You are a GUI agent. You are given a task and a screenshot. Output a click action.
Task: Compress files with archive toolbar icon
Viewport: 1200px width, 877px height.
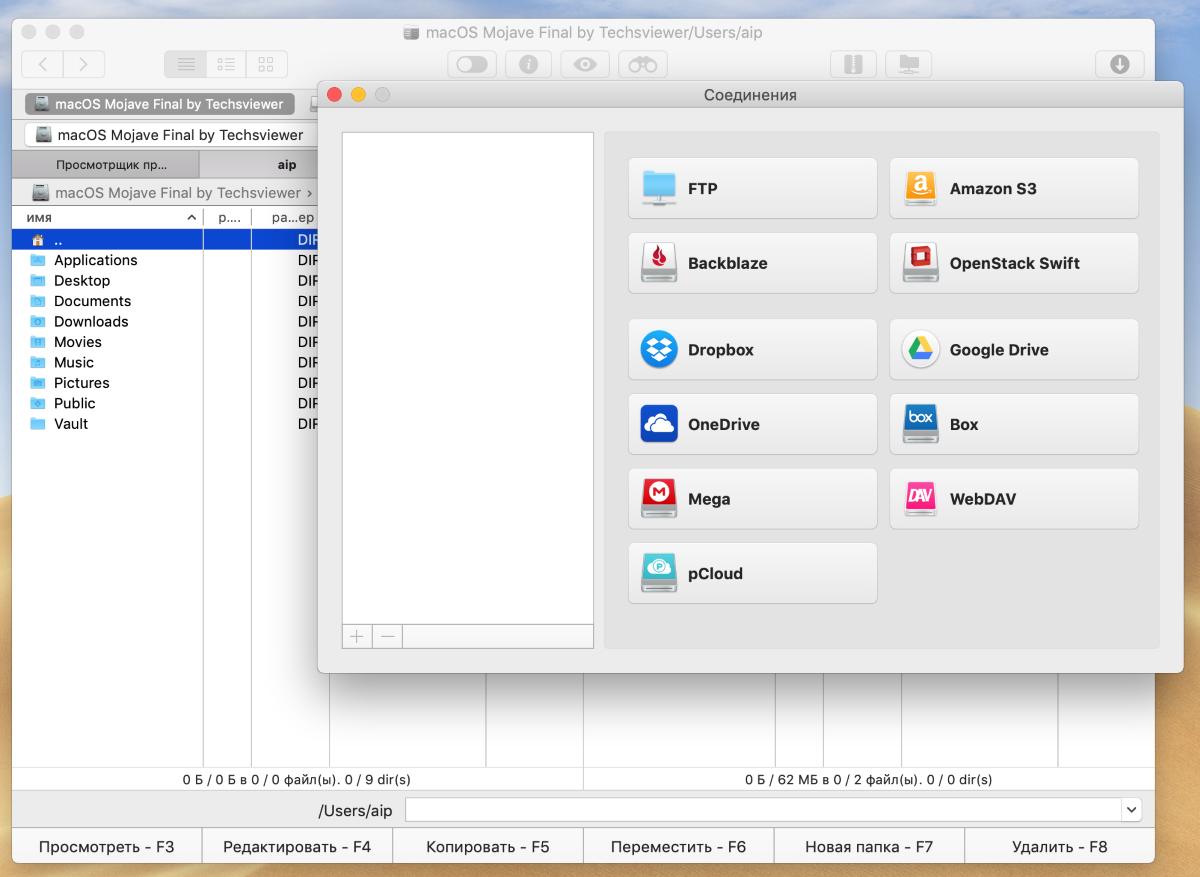852,64
